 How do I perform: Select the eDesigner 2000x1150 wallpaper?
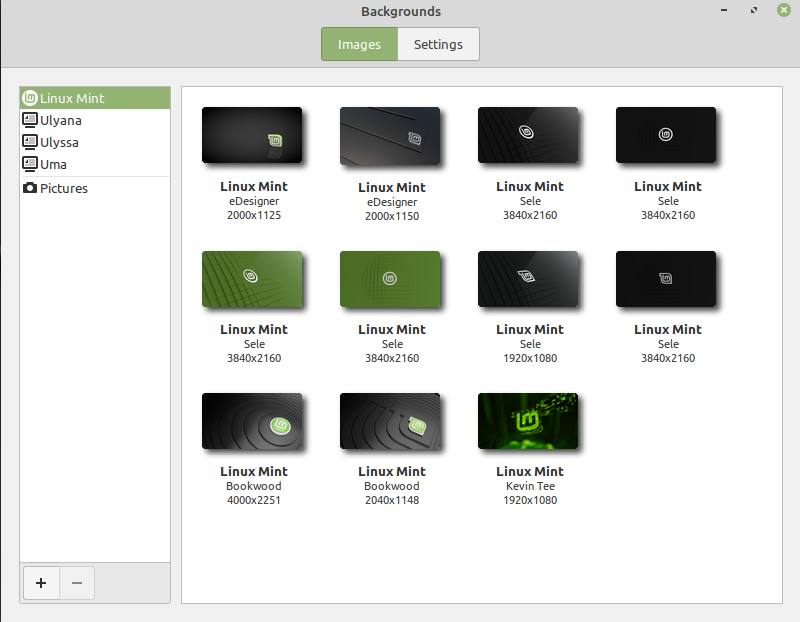(x=391, y=136)
